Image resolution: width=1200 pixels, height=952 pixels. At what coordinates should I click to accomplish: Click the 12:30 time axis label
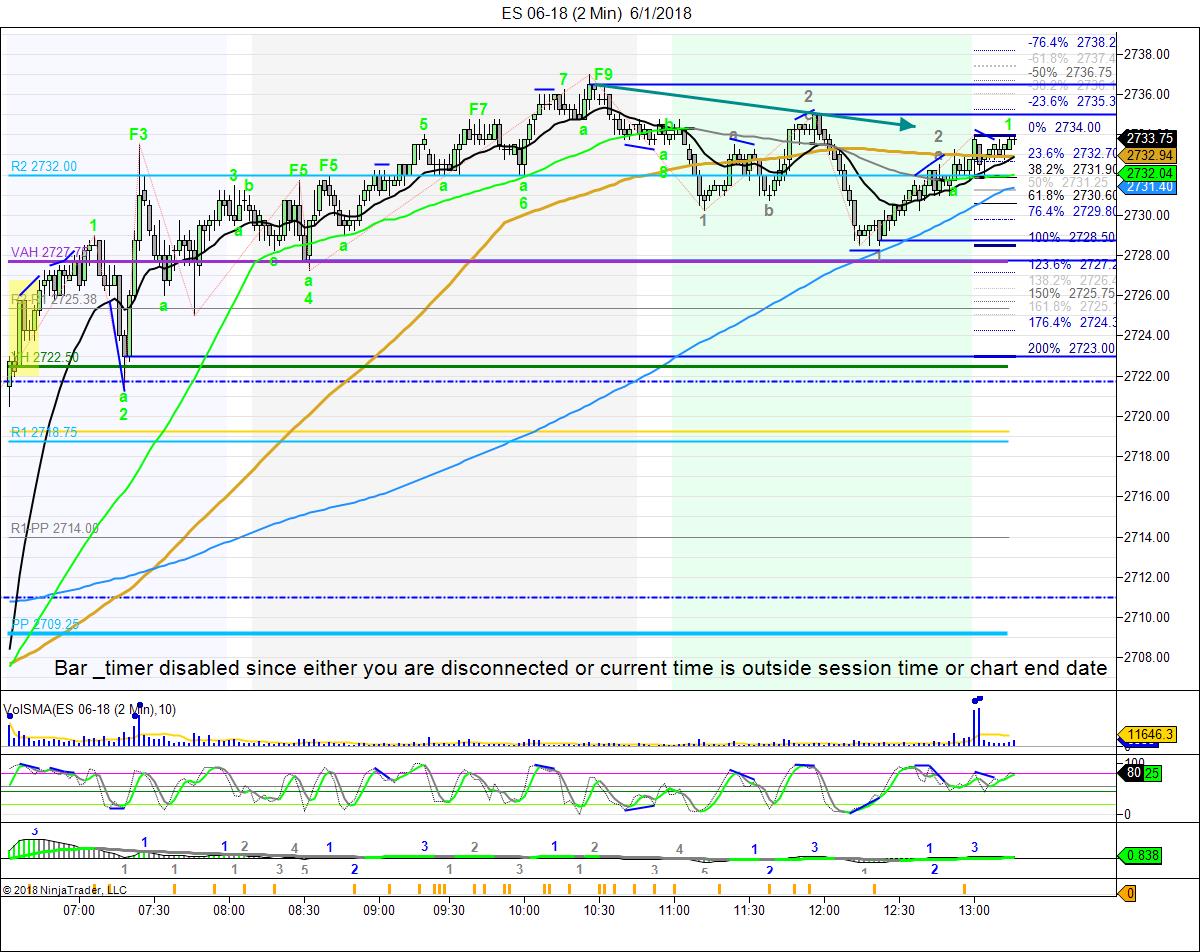(899, 910)
